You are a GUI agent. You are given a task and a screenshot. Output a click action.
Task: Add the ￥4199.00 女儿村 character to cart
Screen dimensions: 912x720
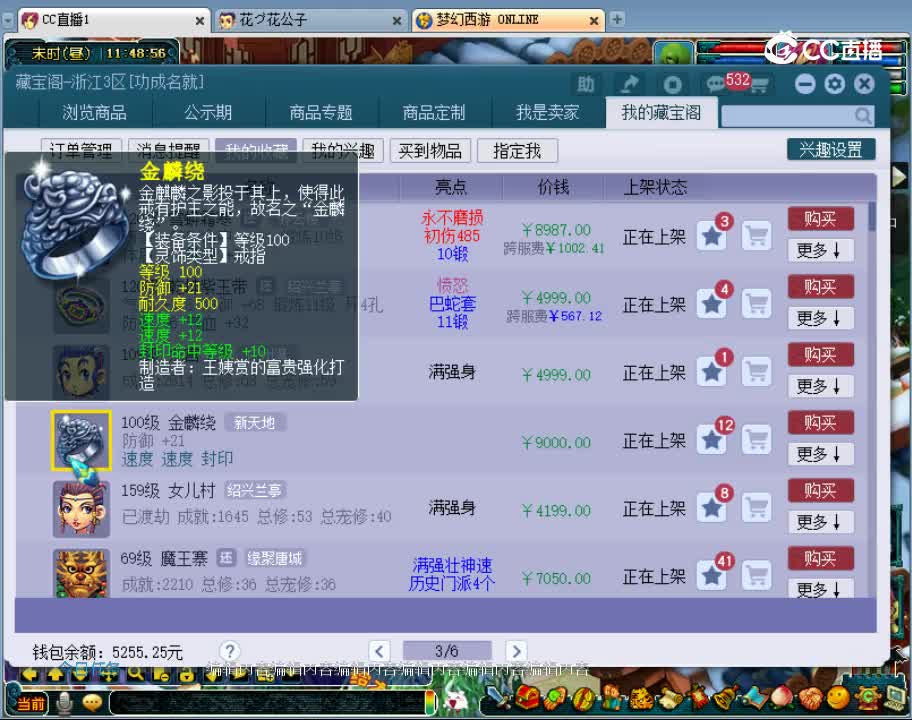pyautogui.click(x=757, y=508)
